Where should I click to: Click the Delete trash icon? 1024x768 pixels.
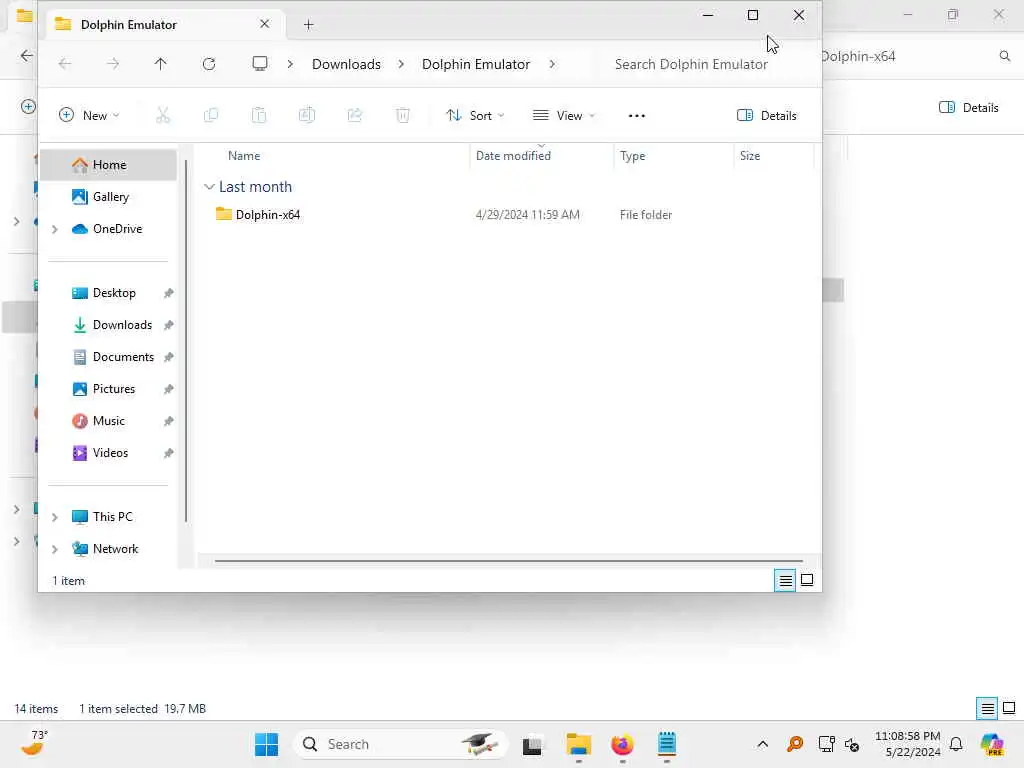(x=403, y=116)
